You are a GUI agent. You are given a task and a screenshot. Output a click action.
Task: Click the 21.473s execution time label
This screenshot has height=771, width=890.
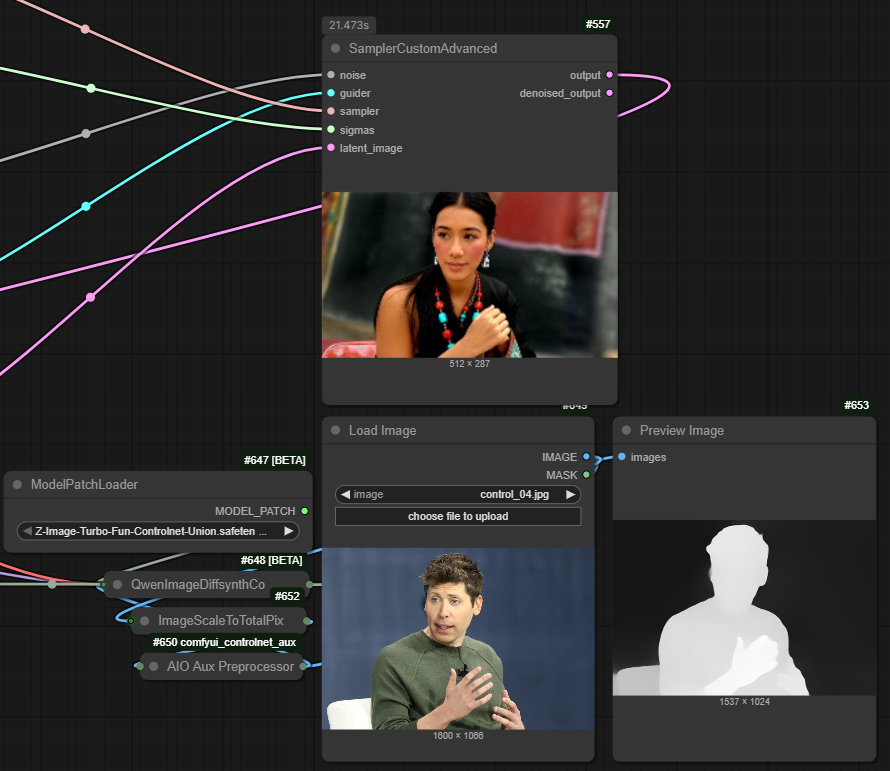(x=349, y=26)
